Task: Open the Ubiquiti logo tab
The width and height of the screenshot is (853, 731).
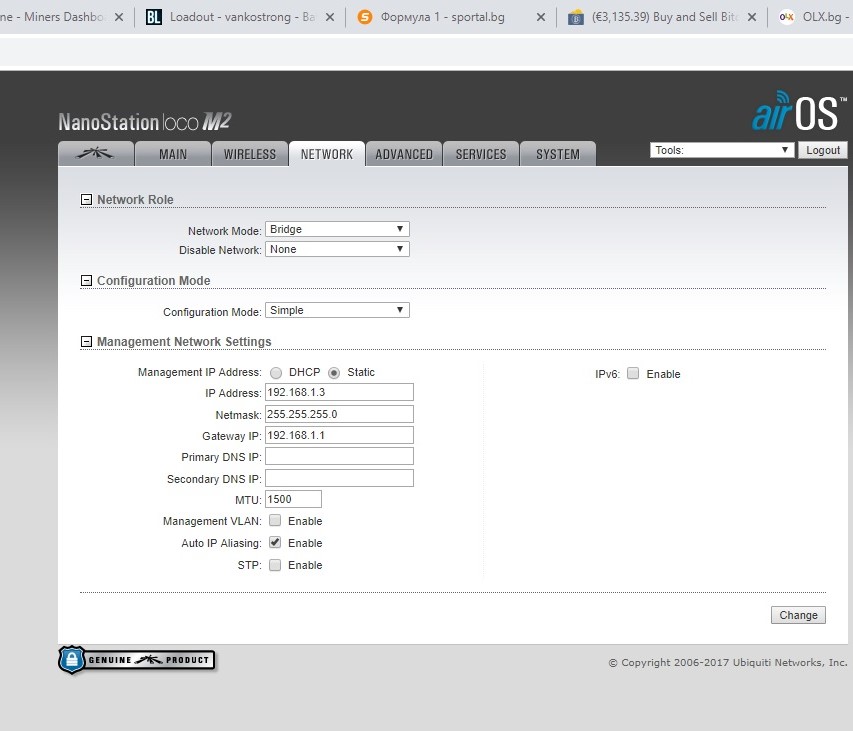Action: click(95, 154)
